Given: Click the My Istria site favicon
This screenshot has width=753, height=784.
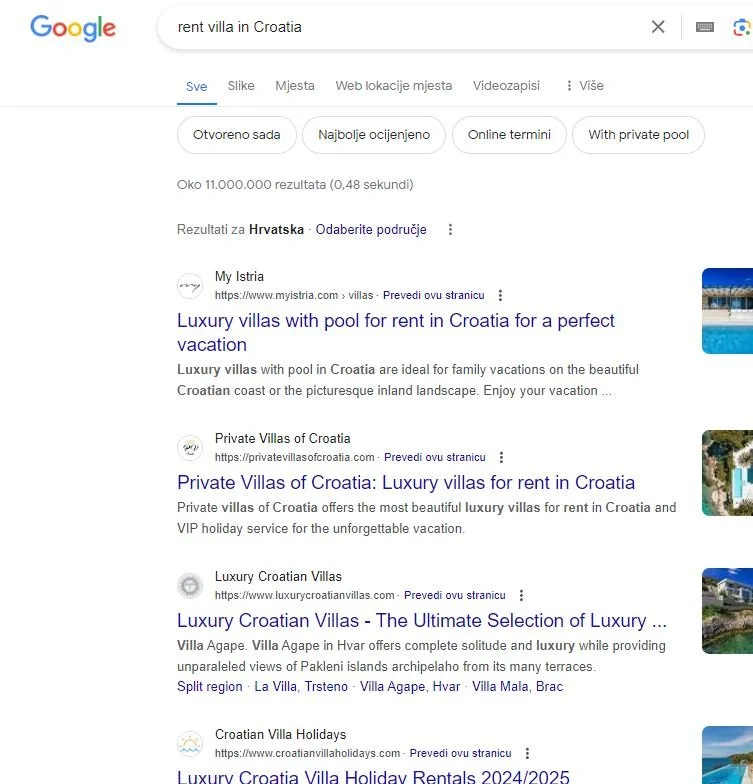Looking at the screenshot, I should [x=190, y=286].
